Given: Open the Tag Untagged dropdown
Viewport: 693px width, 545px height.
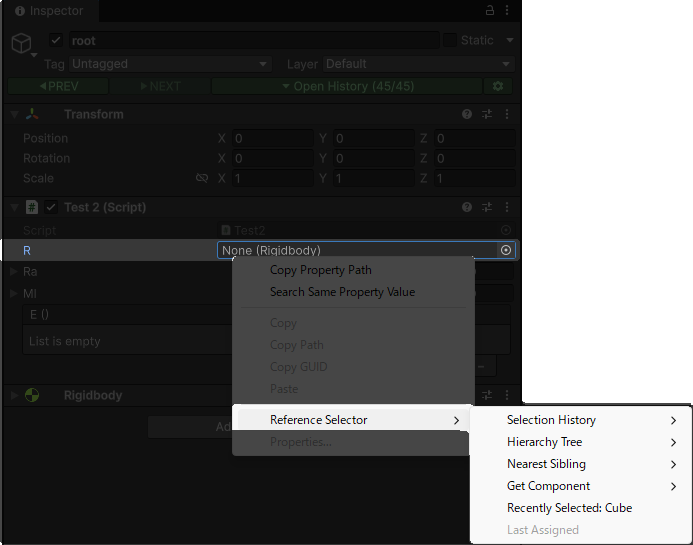Looking at the screenshot, I should click(x=170, y=64).
